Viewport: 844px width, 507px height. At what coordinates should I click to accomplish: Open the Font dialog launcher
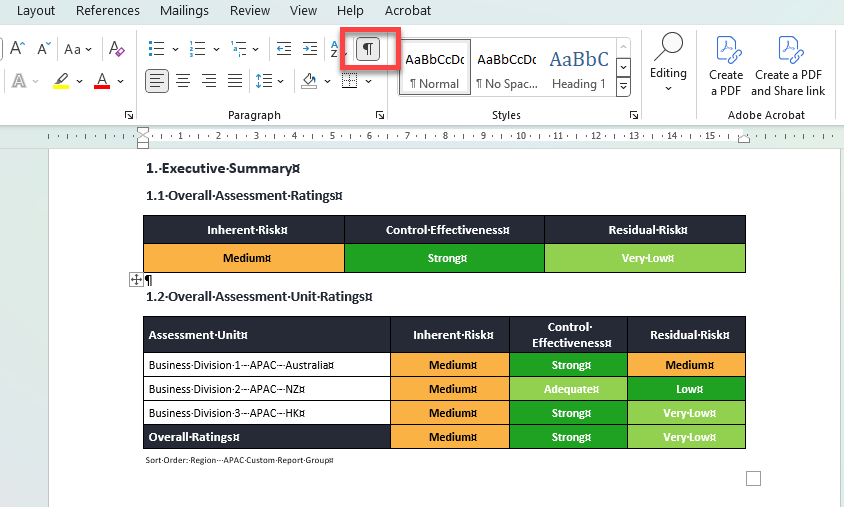(129, 115)
